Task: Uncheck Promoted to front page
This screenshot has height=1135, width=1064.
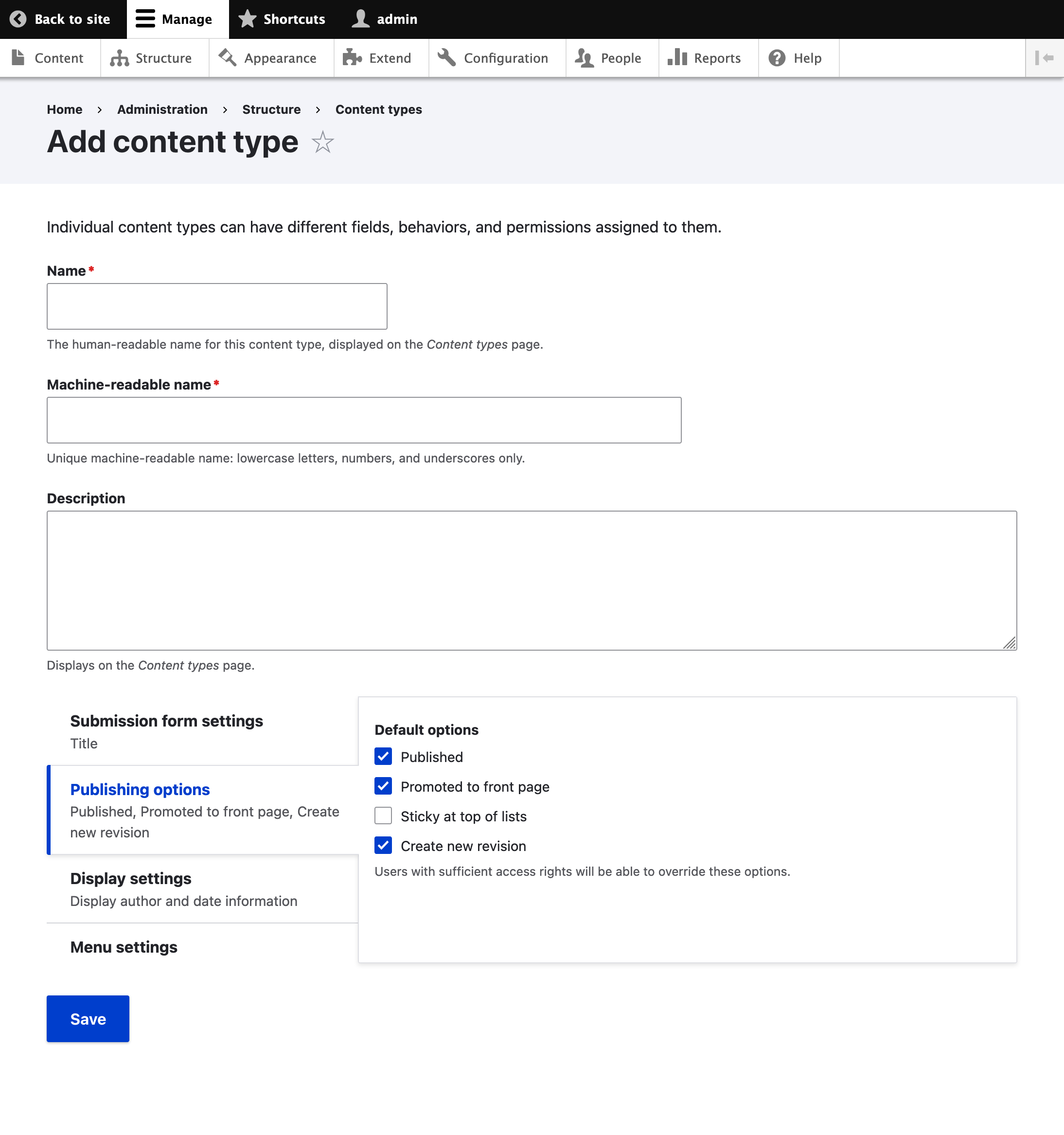Action: [383, 786]
